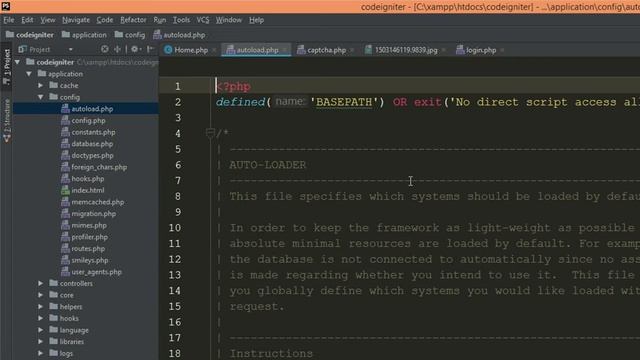
Task: Open the Run menu
Action: pos(160,20)
